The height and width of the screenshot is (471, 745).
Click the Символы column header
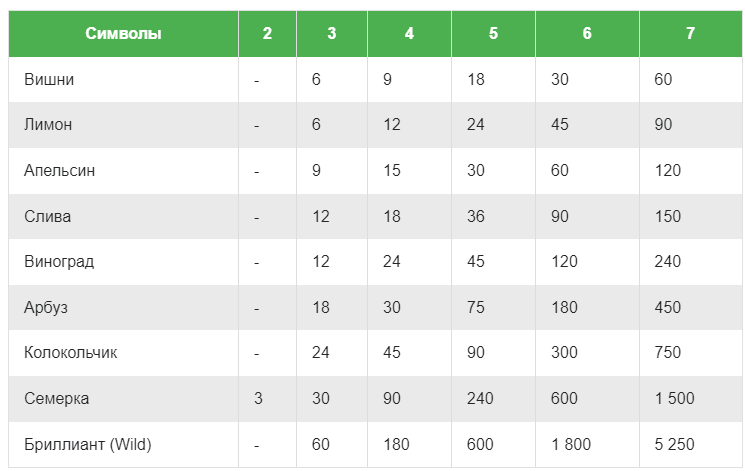(x=123, y=33)
